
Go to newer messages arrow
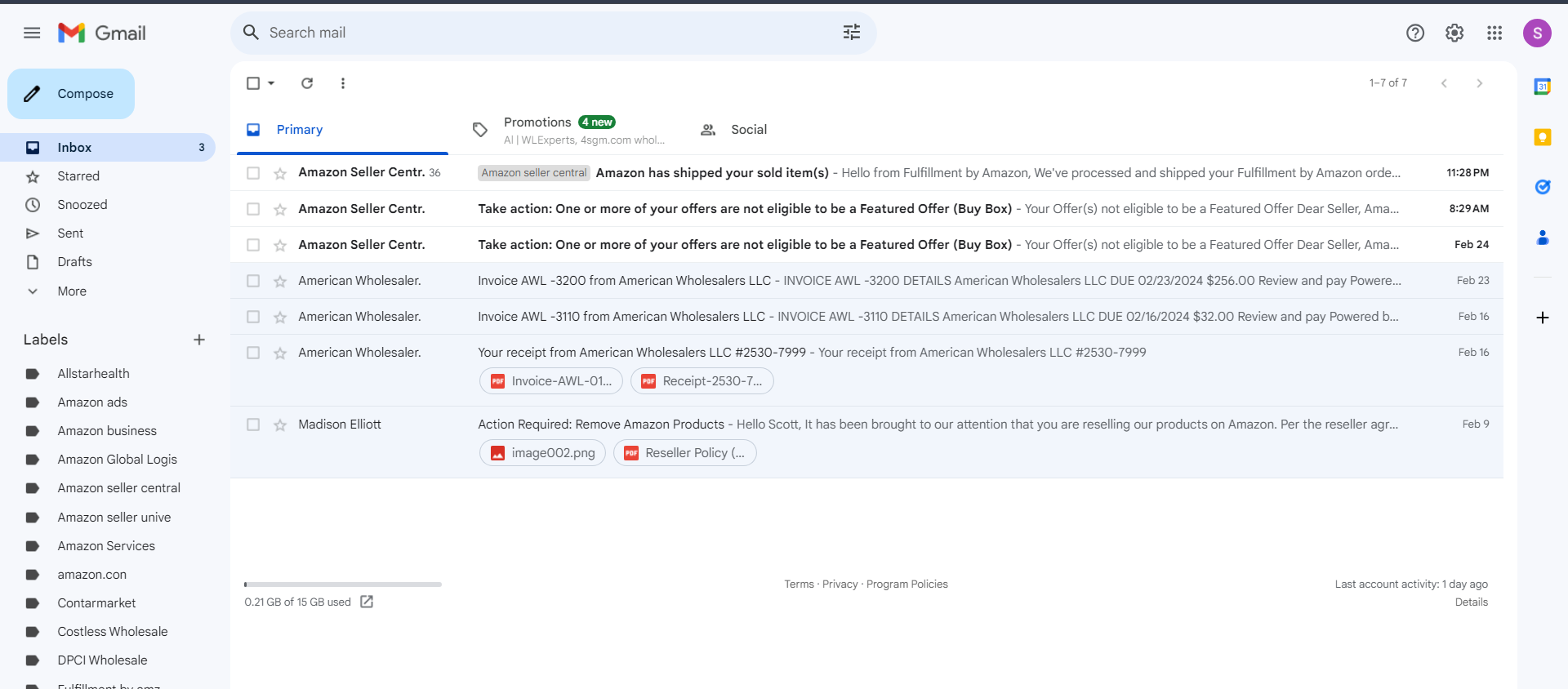[1444, 83]
